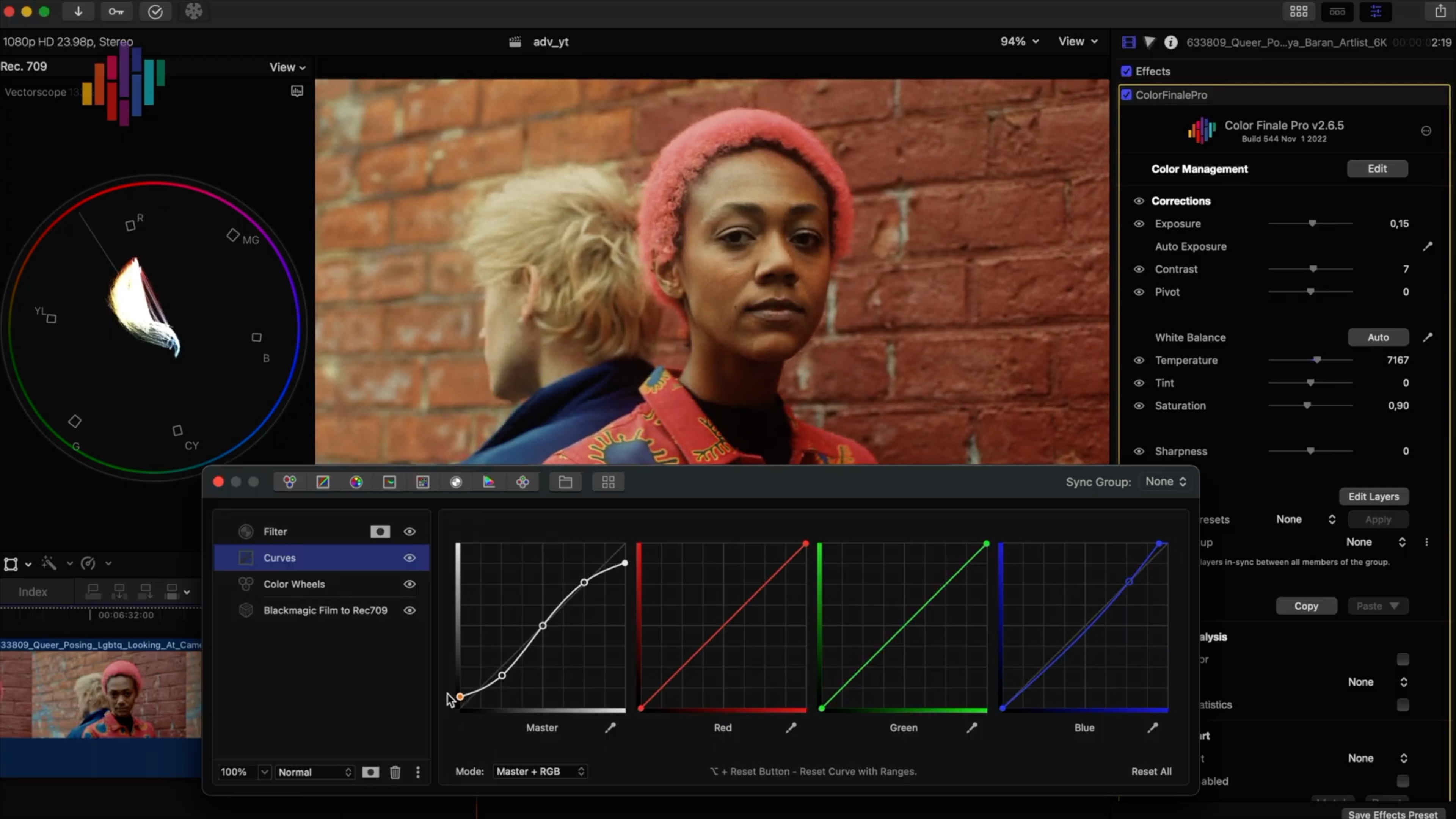The height and width of the screenshot is (819, 1456).
Task: Click the vectorscope settings icon above the scope
Action: coord(297,91)
